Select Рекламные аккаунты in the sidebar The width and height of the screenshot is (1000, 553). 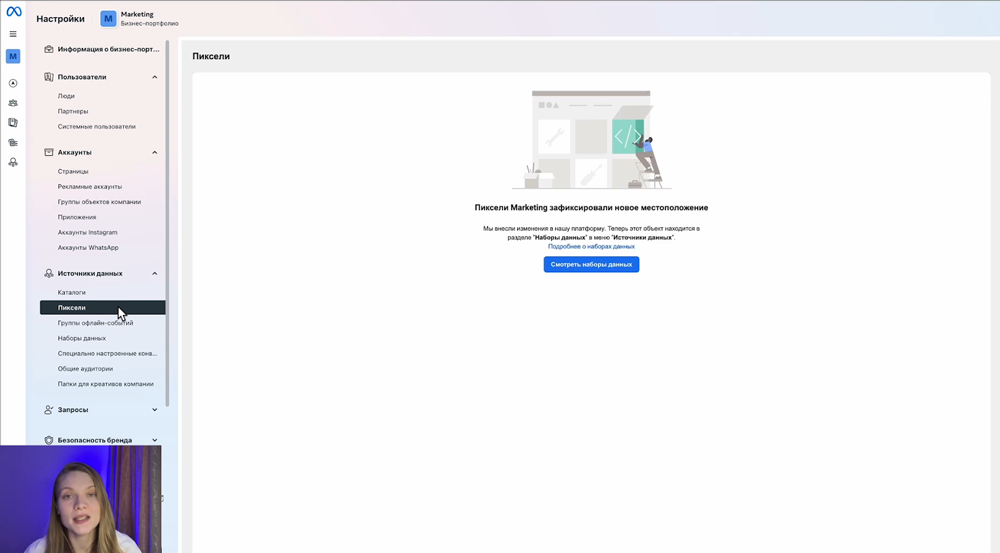90,187
